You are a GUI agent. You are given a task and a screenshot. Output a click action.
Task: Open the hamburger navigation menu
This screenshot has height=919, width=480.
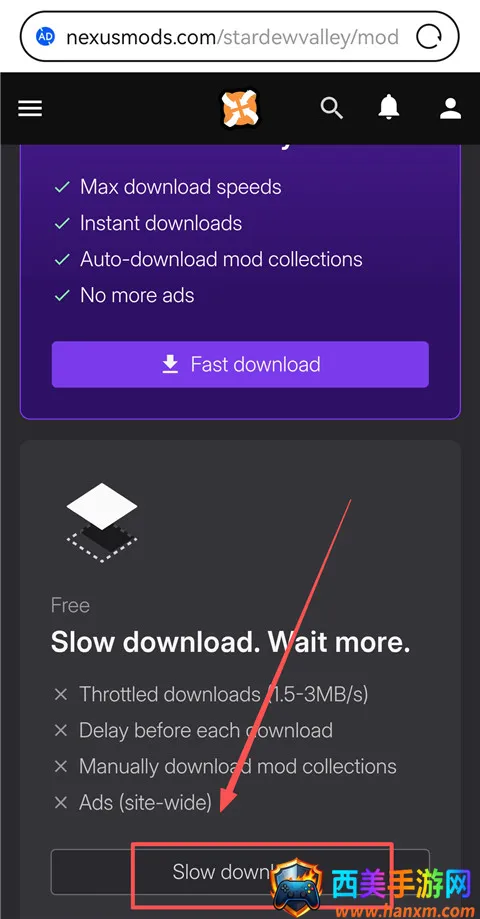point(30,108)
